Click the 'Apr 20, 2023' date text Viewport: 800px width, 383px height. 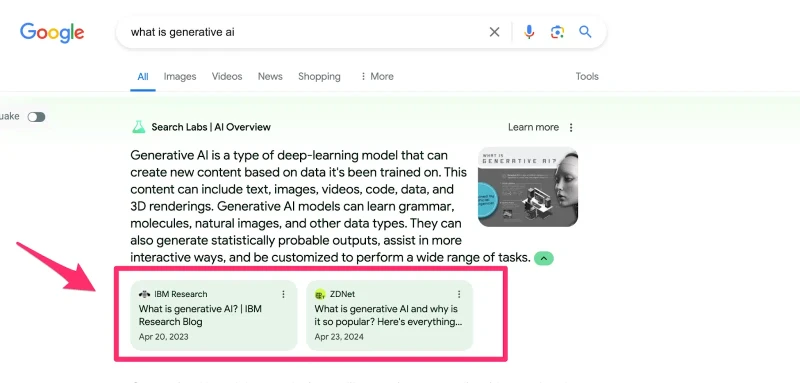coord(163,337)
